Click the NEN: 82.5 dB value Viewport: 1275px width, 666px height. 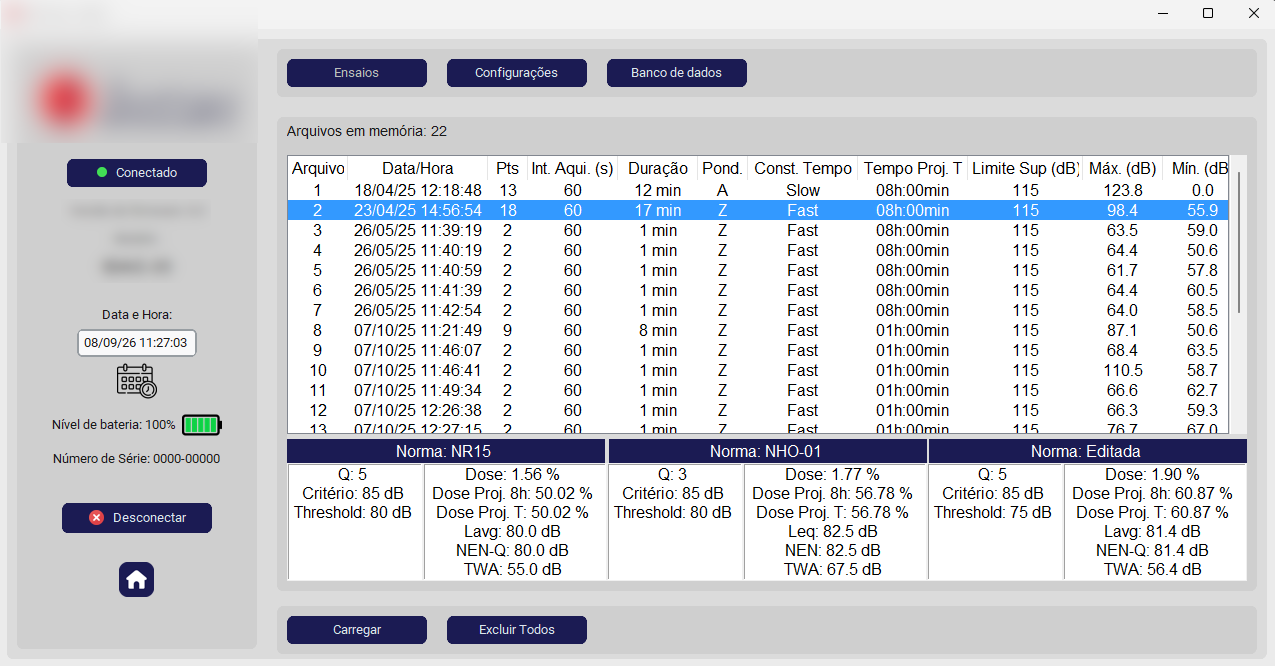pos(832,550)
